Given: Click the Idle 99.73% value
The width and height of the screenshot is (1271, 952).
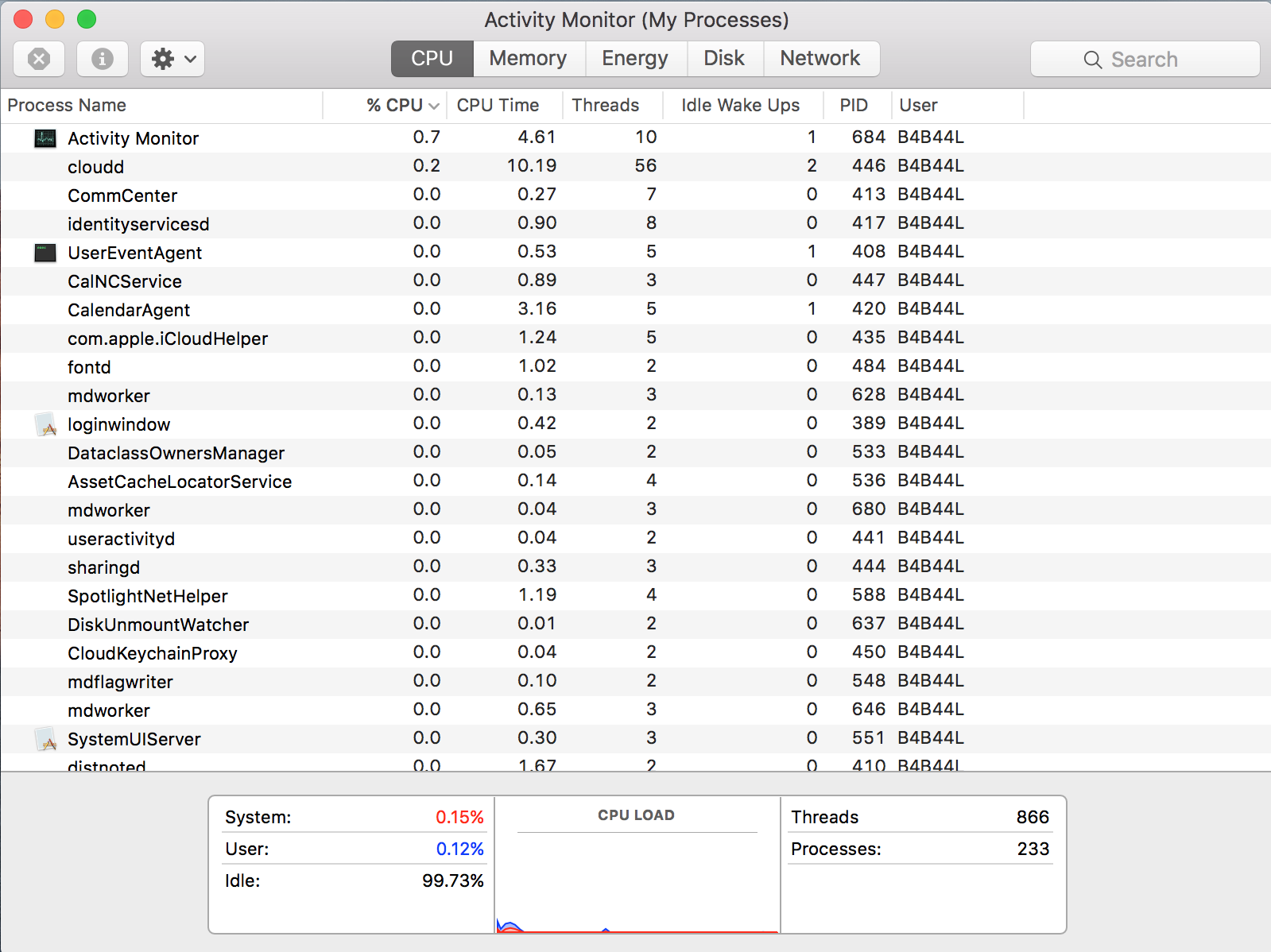Looking at the screenshot, I should pyautogui.click(x=453, y=880).
